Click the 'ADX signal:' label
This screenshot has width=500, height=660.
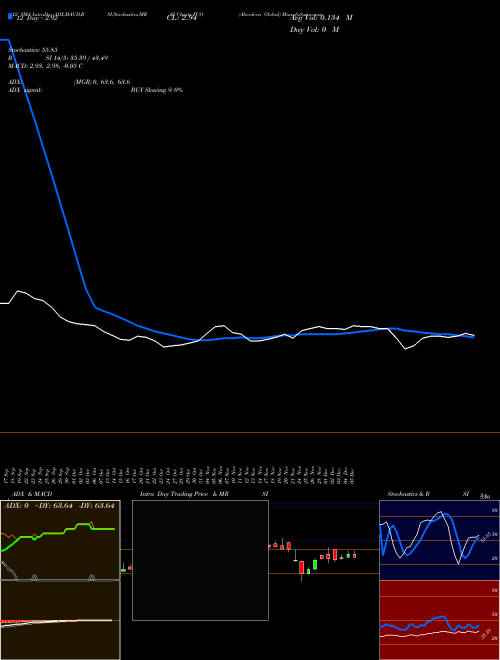coord(25,90)
